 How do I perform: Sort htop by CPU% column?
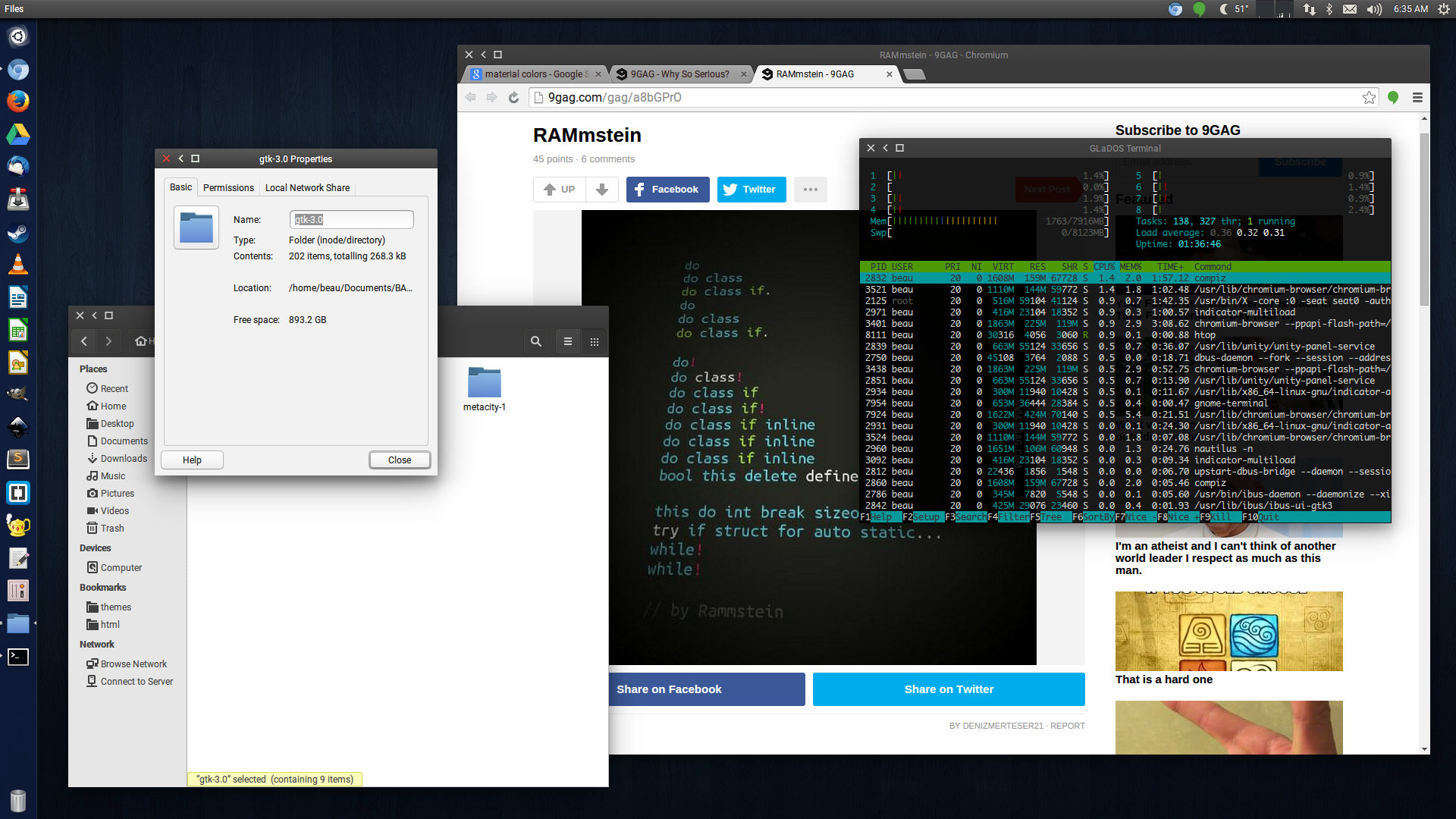1104,267
